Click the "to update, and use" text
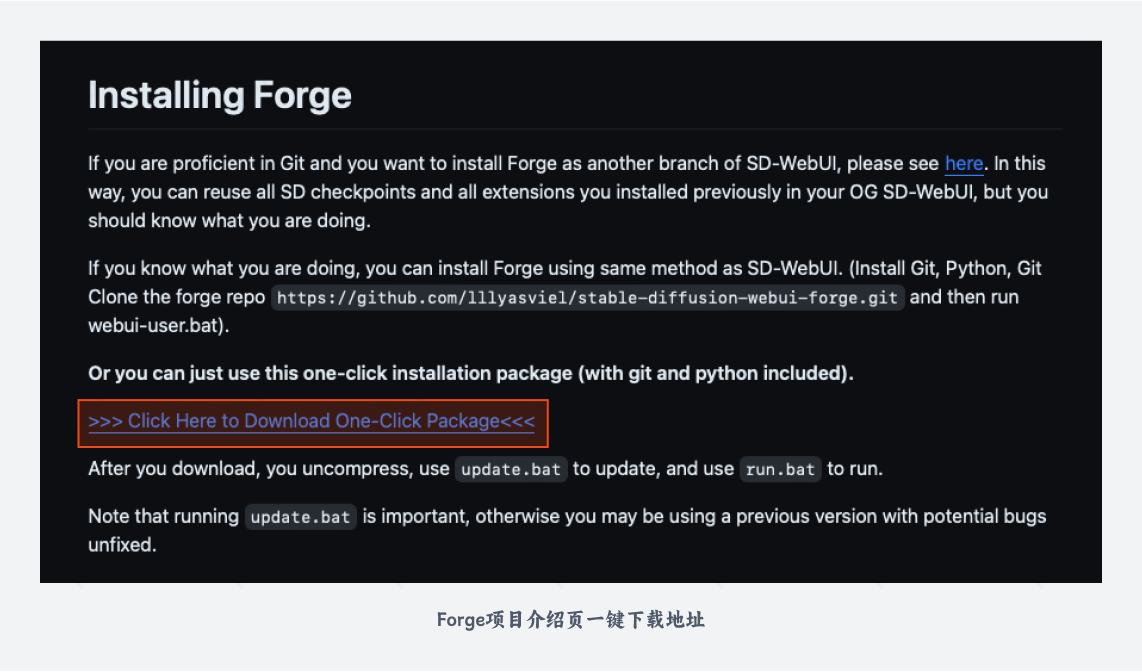Viewport: 1142px width, 672px height. click(653, 469)
